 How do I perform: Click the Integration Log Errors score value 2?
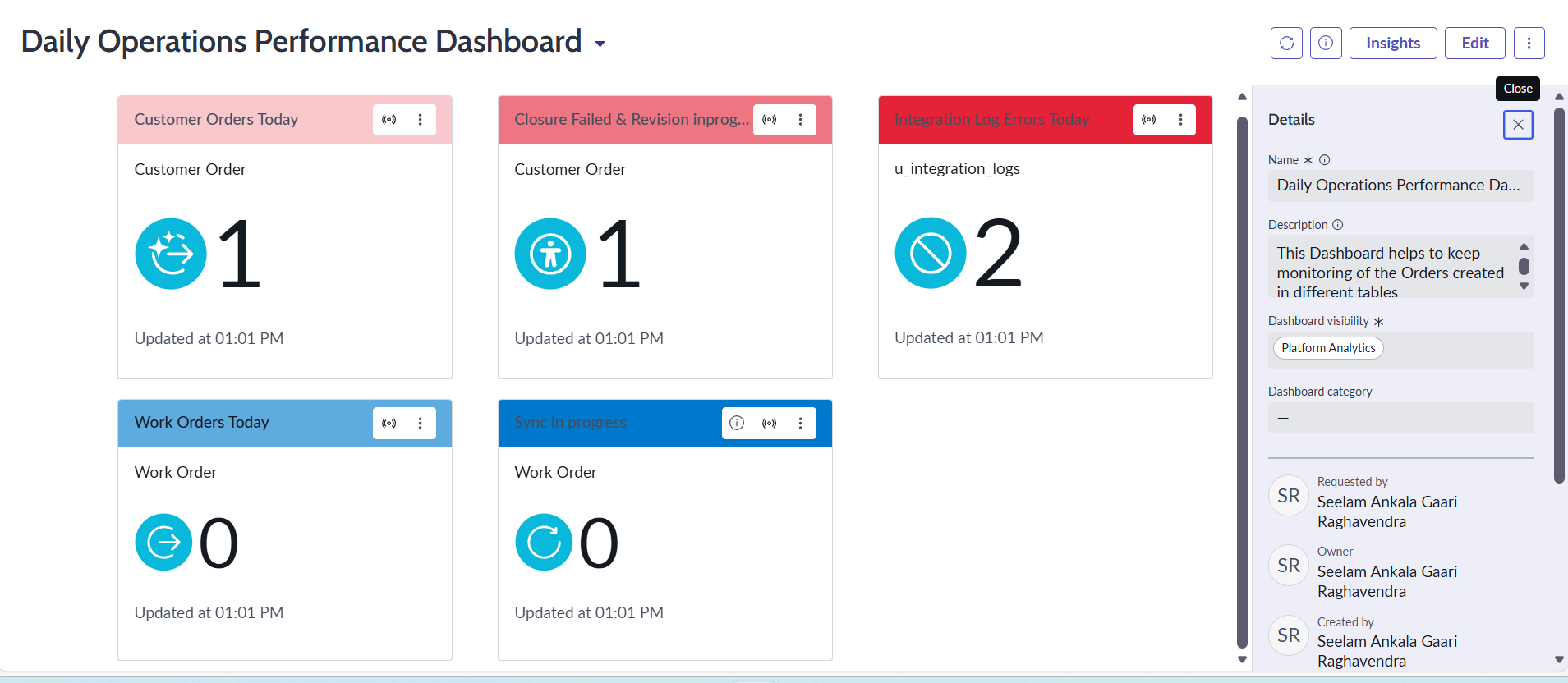point(999,254)
